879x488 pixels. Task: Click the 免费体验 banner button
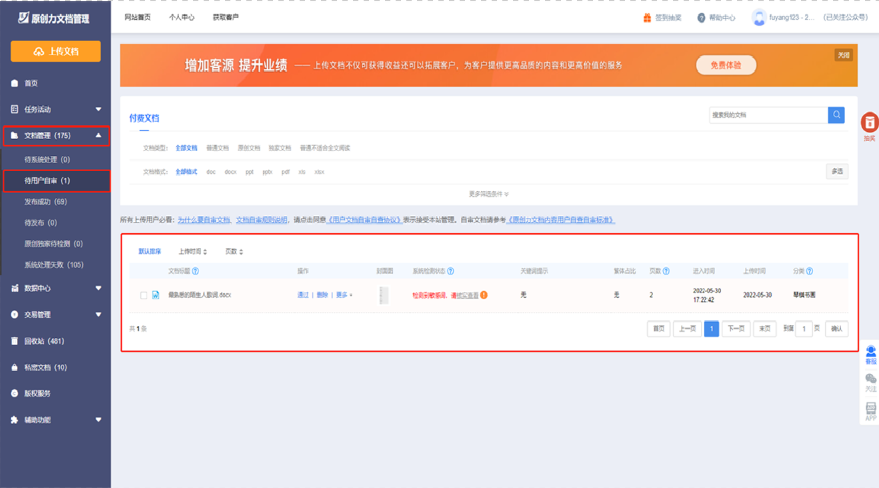(726, 65)
